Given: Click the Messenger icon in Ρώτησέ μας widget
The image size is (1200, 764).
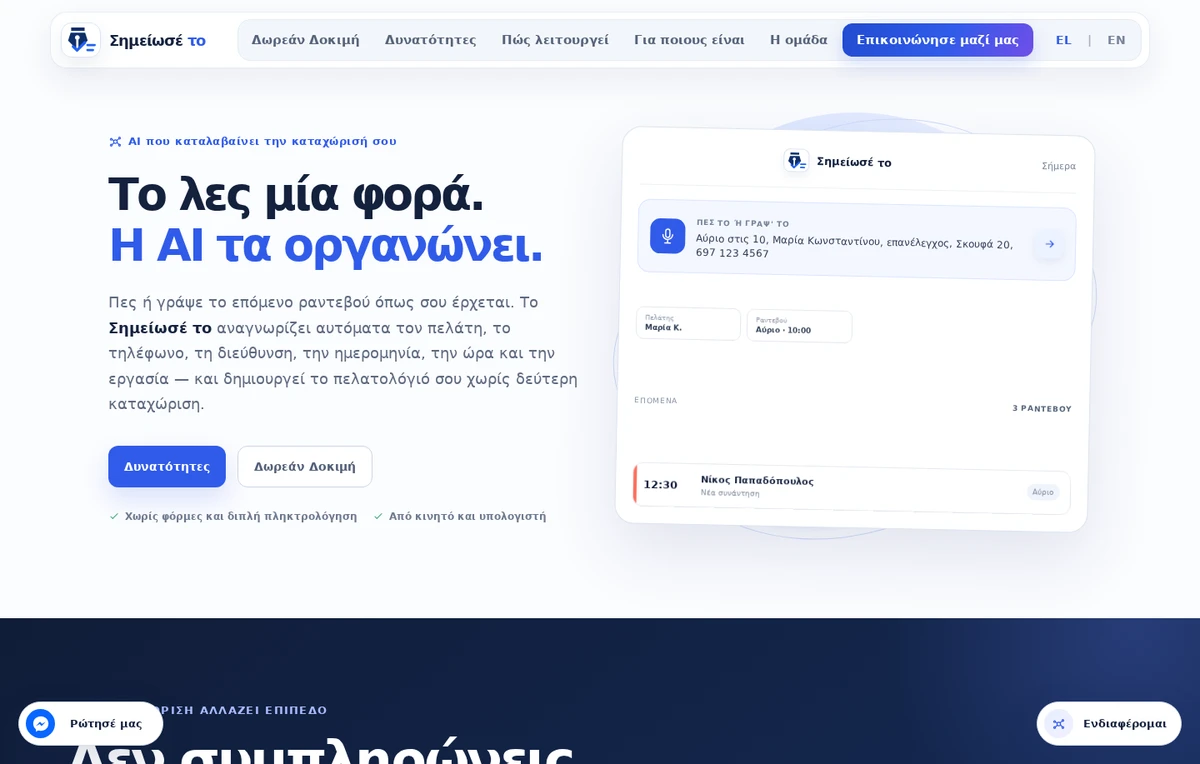Looking at the screenshot, I should tap(40, 723).
